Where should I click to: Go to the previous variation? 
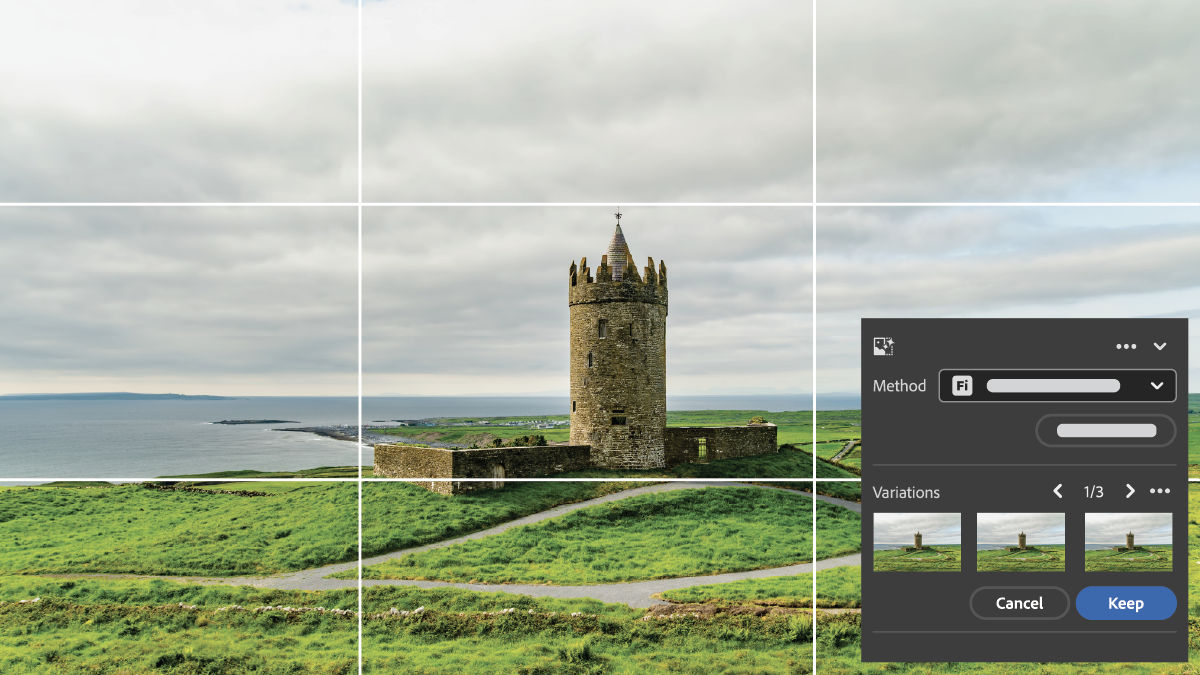click(1058, 491)
